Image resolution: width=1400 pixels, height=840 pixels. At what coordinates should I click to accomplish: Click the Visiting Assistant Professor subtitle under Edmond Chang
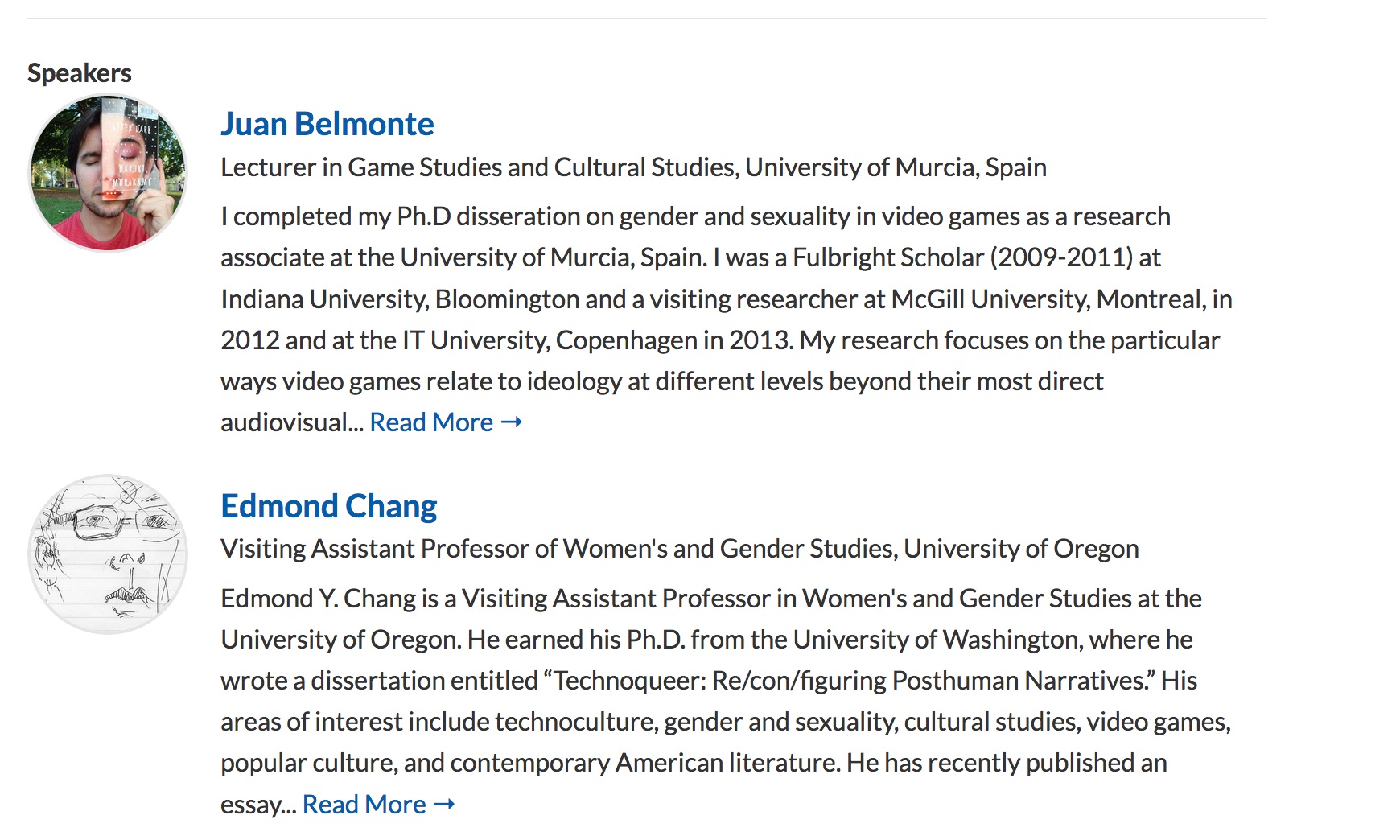coord(680,549)
